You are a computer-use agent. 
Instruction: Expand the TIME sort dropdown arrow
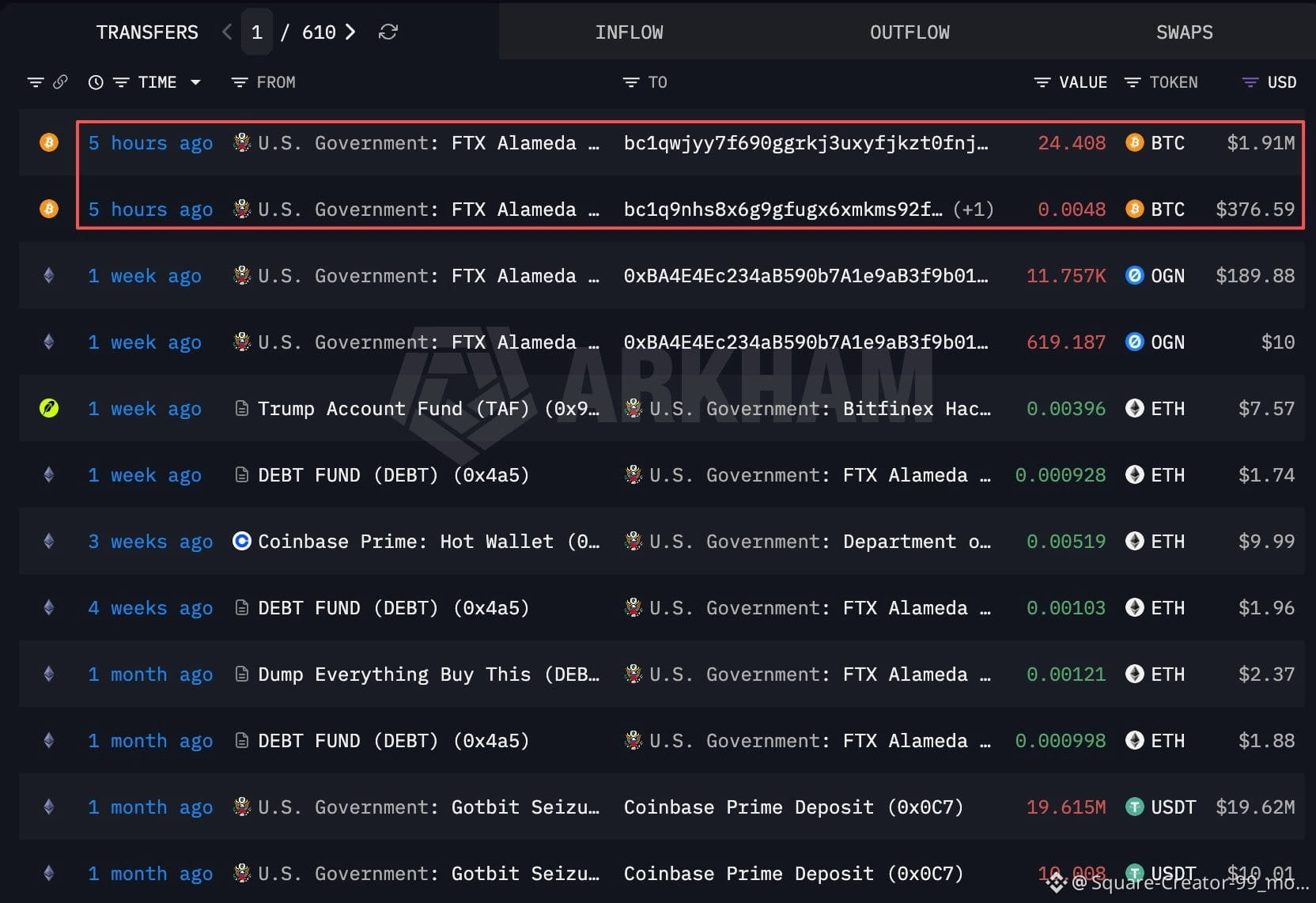click(195, 82)
